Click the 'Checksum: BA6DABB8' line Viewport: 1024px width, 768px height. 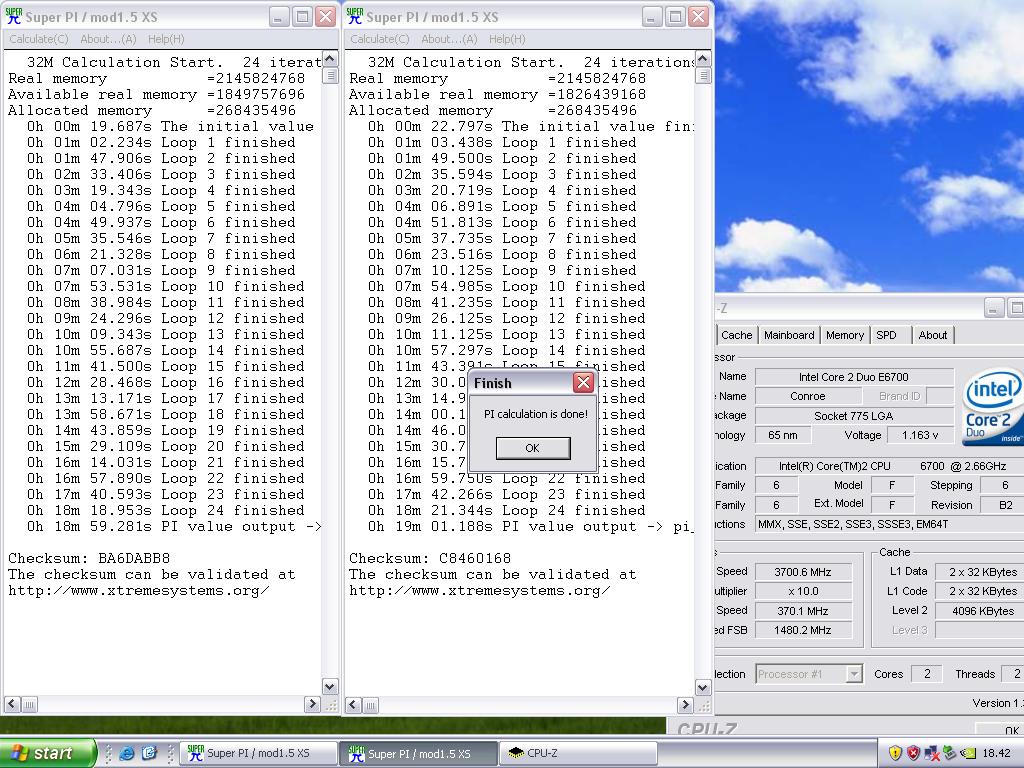(89, 558)
